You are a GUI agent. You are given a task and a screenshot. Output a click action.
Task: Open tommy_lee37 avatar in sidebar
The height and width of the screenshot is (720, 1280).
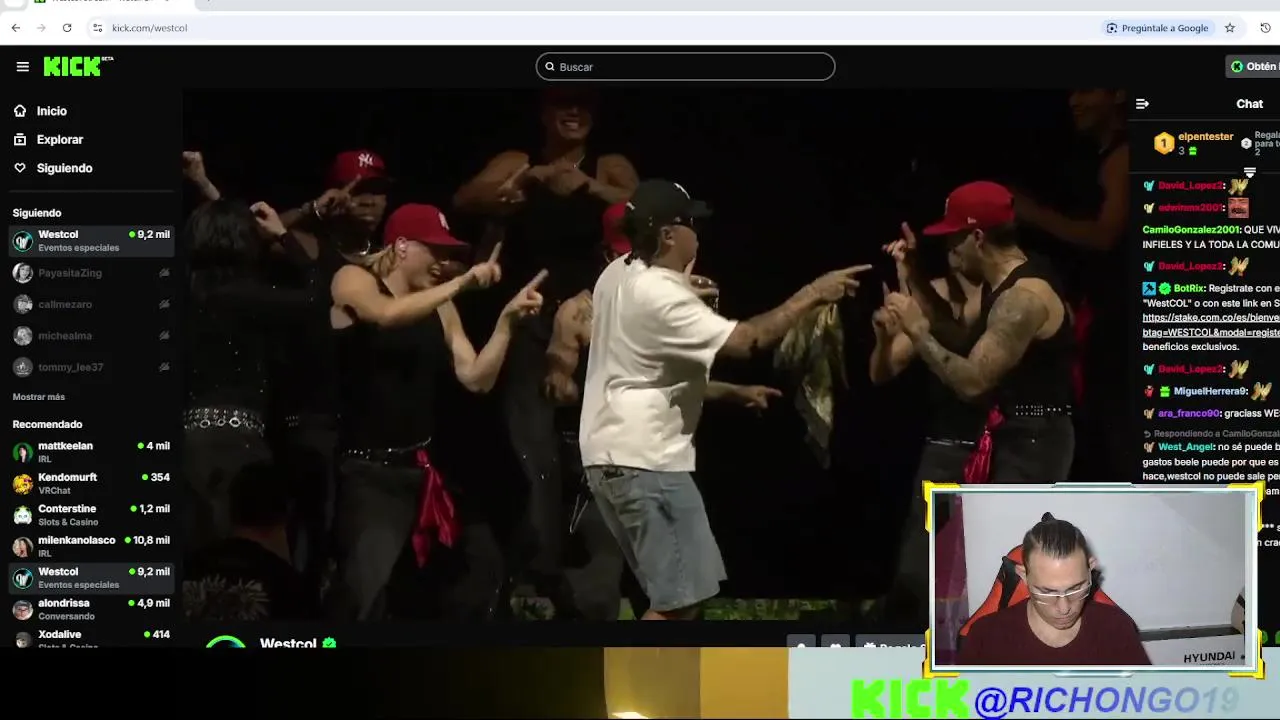[x=22, y=368]
